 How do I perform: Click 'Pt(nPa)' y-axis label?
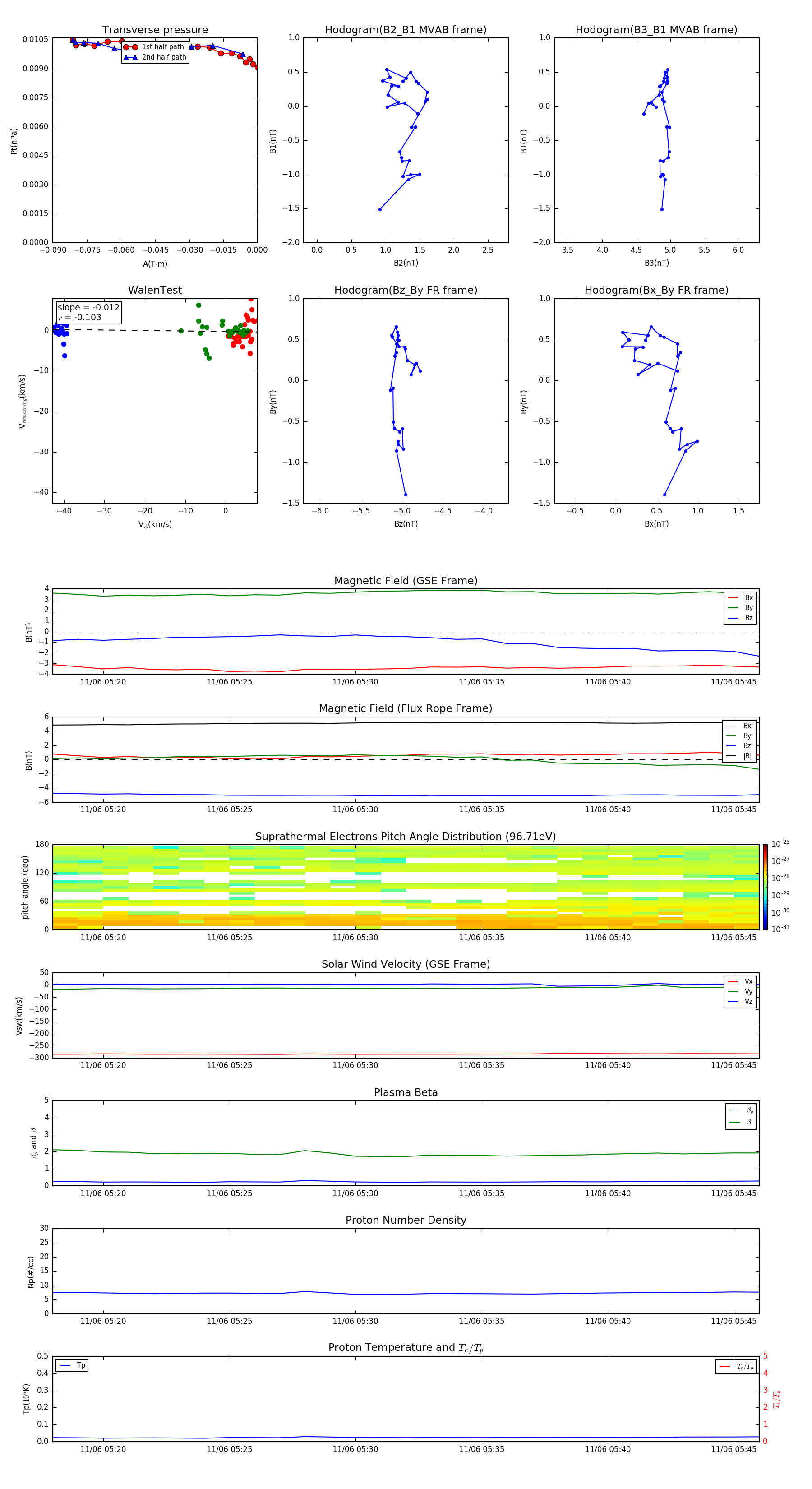[14, 141]
